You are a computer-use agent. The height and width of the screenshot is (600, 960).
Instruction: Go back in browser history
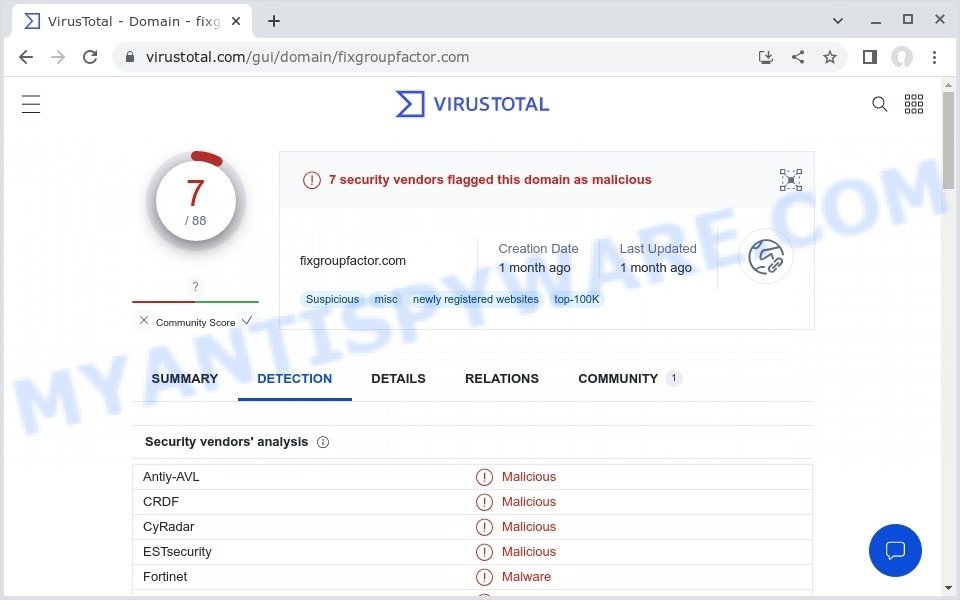click(x=26, y=57)
